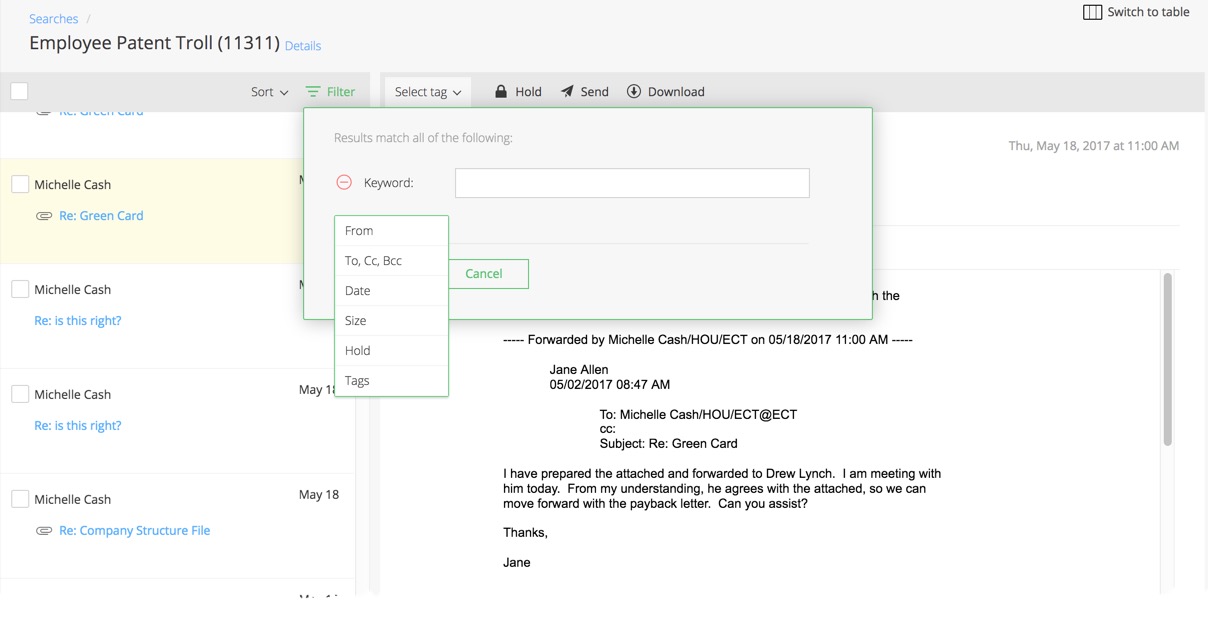This screenshot has height=623, width=1208.
Task: Click the Send paper plane icon
Action: [x=567, y=91]
